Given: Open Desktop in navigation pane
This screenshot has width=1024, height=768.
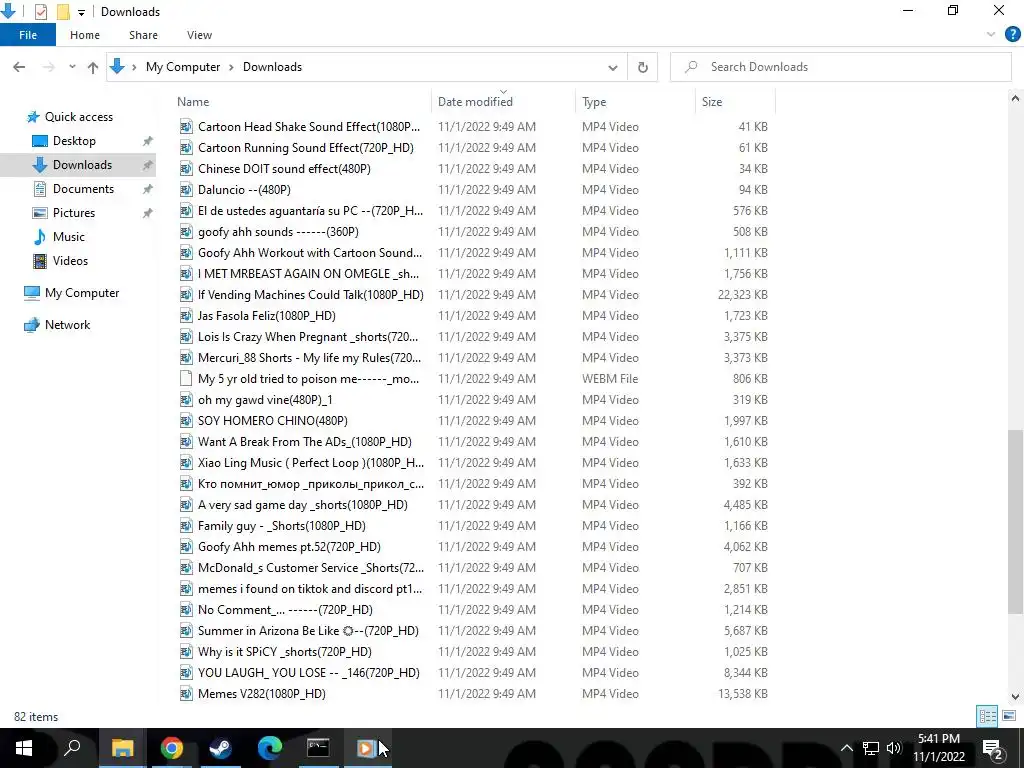Looking at the screenshot, I should [74, 141].
